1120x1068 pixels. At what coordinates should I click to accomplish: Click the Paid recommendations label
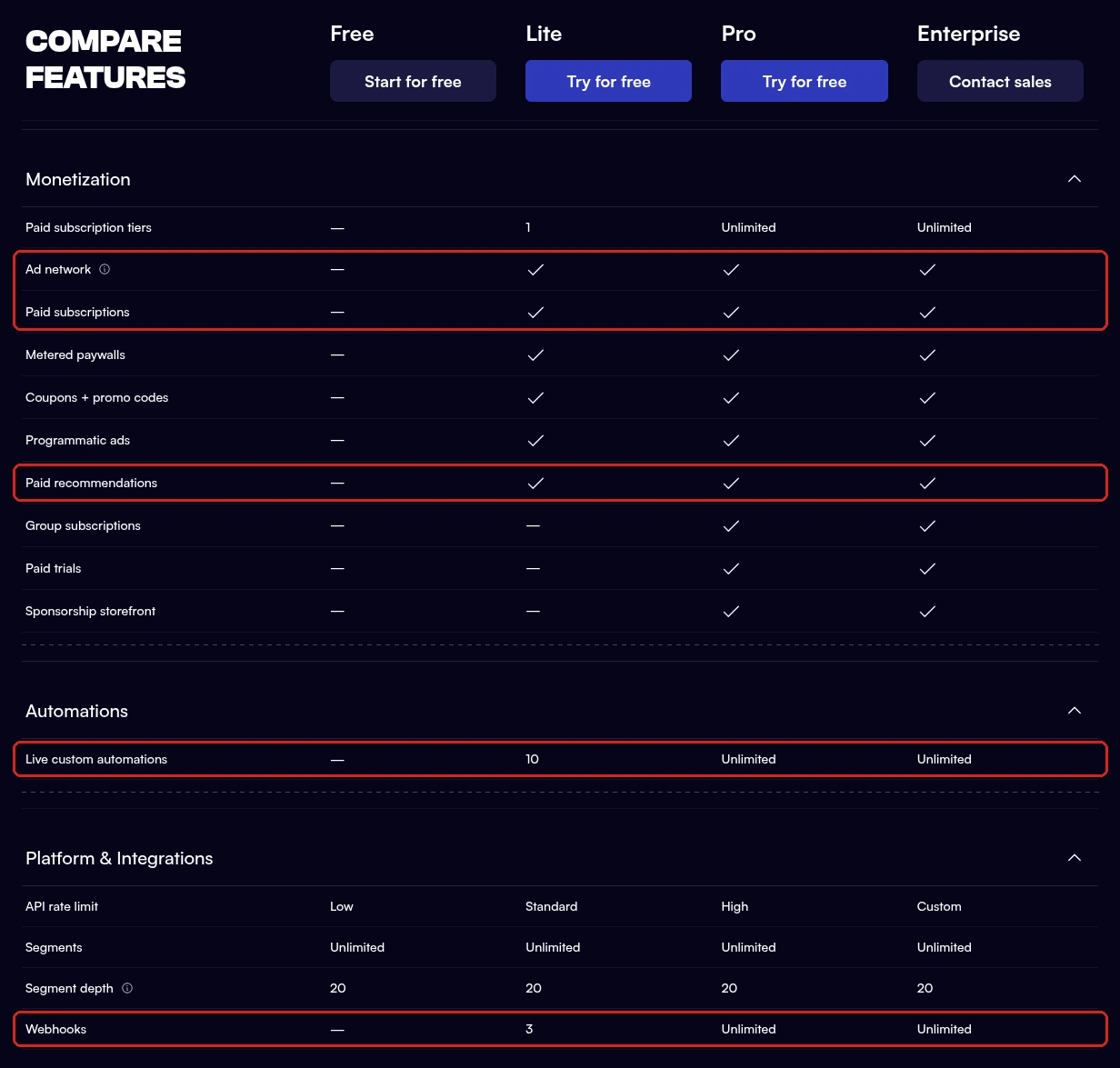point(91,483)
